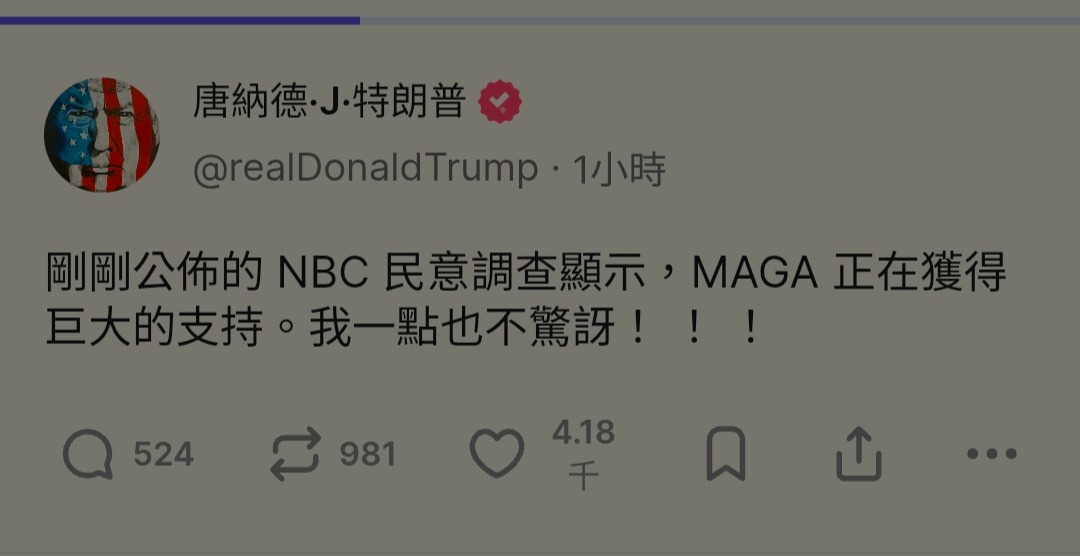
Task: Click the red verified badge
Action: (x=500, y=101)
